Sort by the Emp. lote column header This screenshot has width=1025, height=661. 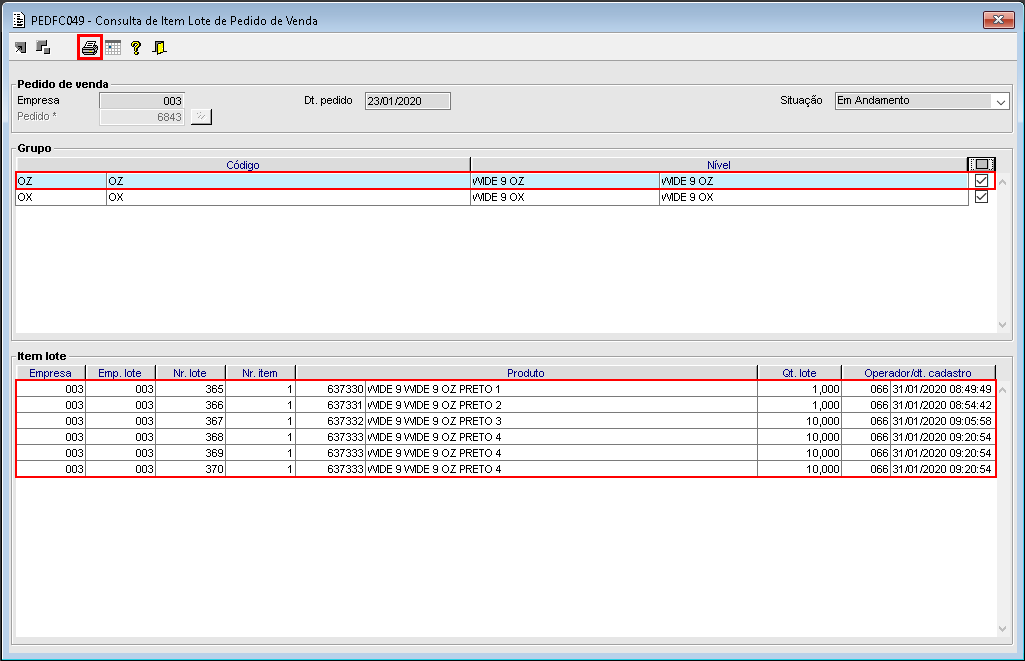tap(120, 373)
